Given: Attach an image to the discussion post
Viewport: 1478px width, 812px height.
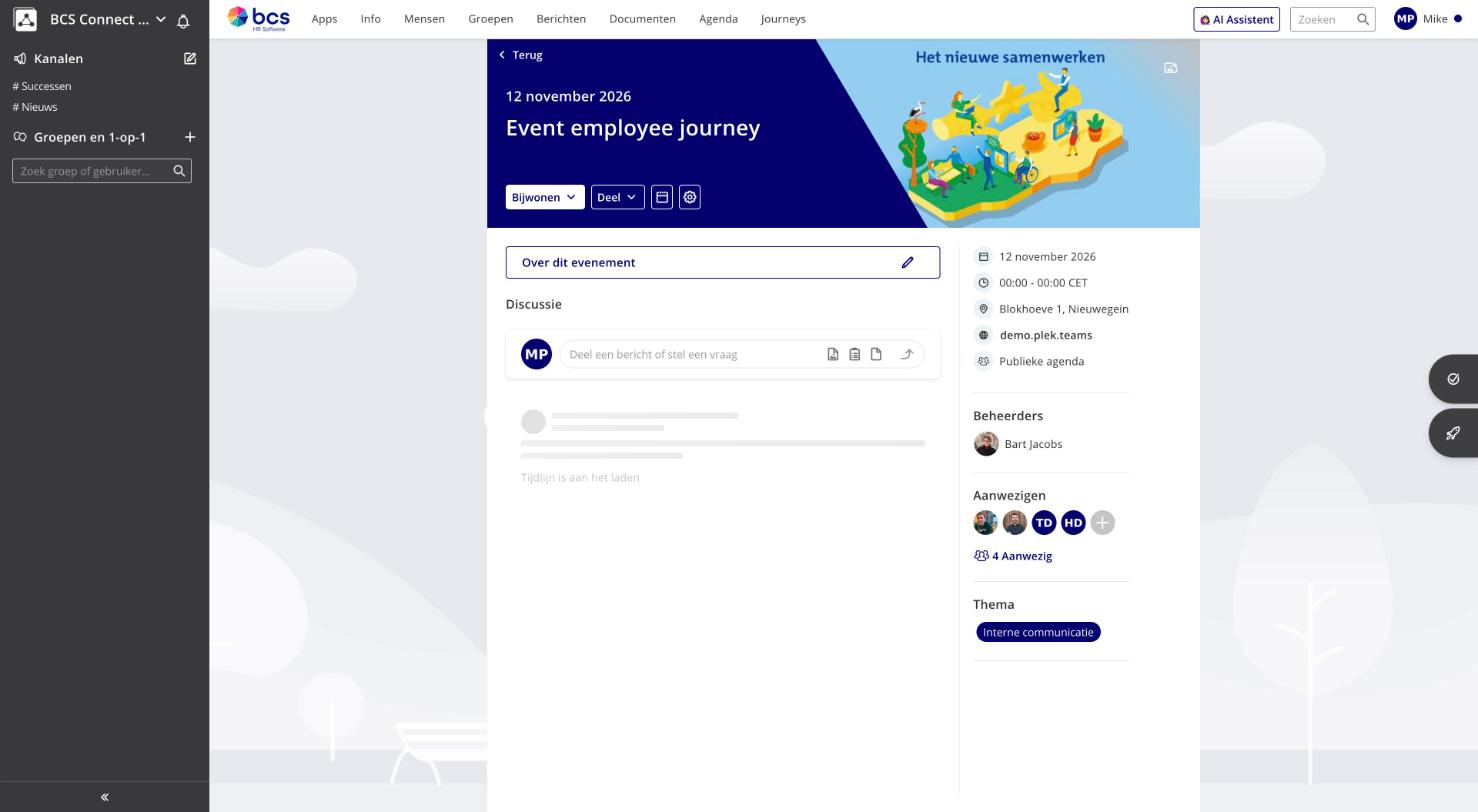Looking at the screenshot, I should 833,354.
